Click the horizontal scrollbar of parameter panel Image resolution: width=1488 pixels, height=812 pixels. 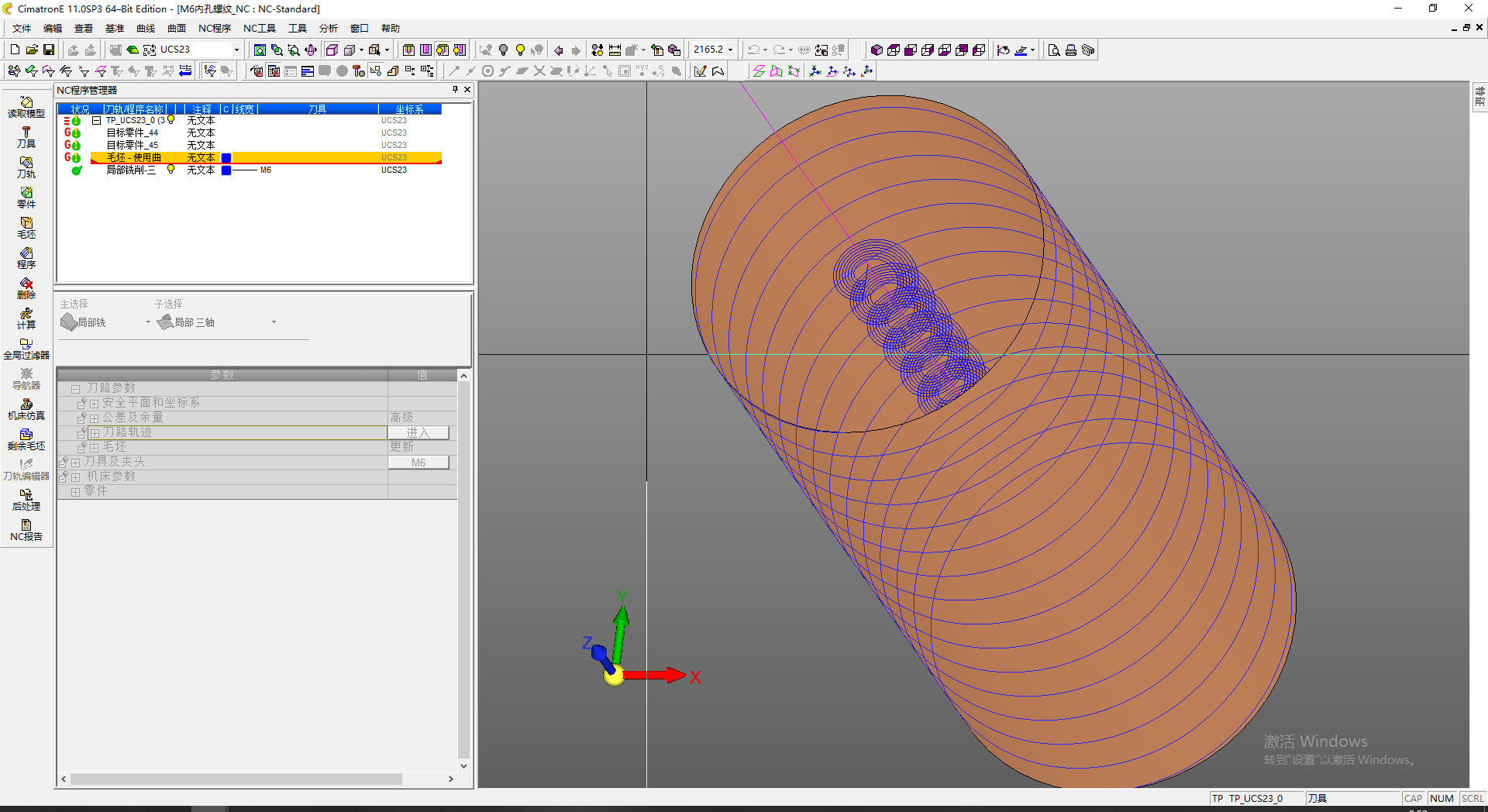[257, 779]
